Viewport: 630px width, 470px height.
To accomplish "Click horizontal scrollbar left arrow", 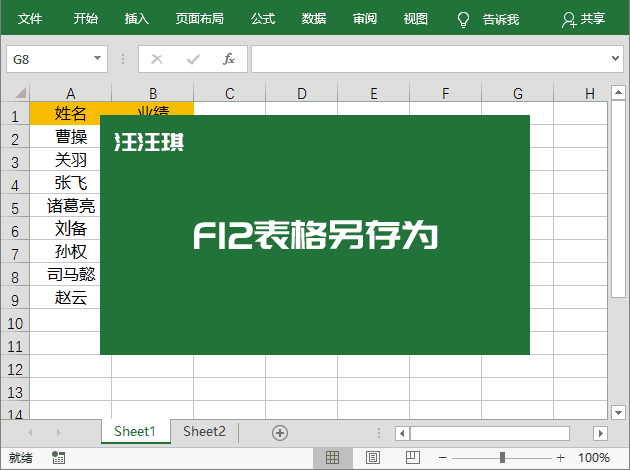I will (x=402, y=433).
